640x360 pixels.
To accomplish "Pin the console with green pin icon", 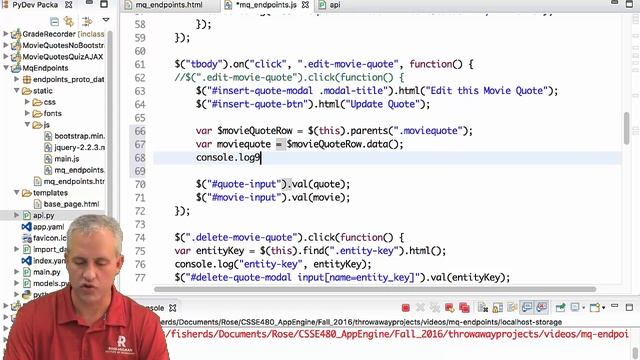I will point(560,307).
